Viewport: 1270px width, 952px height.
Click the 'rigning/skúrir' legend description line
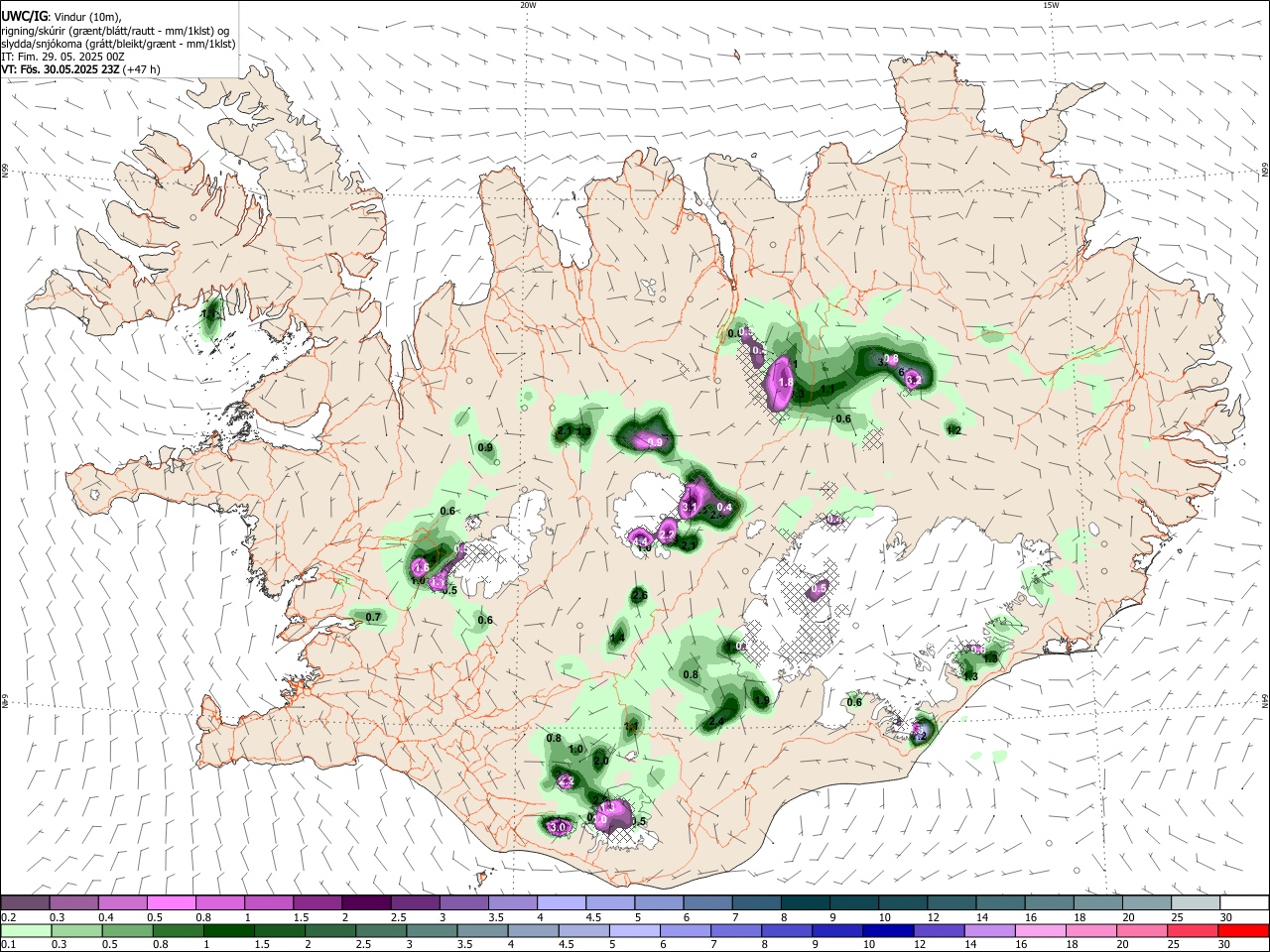[x=115, y=30]
